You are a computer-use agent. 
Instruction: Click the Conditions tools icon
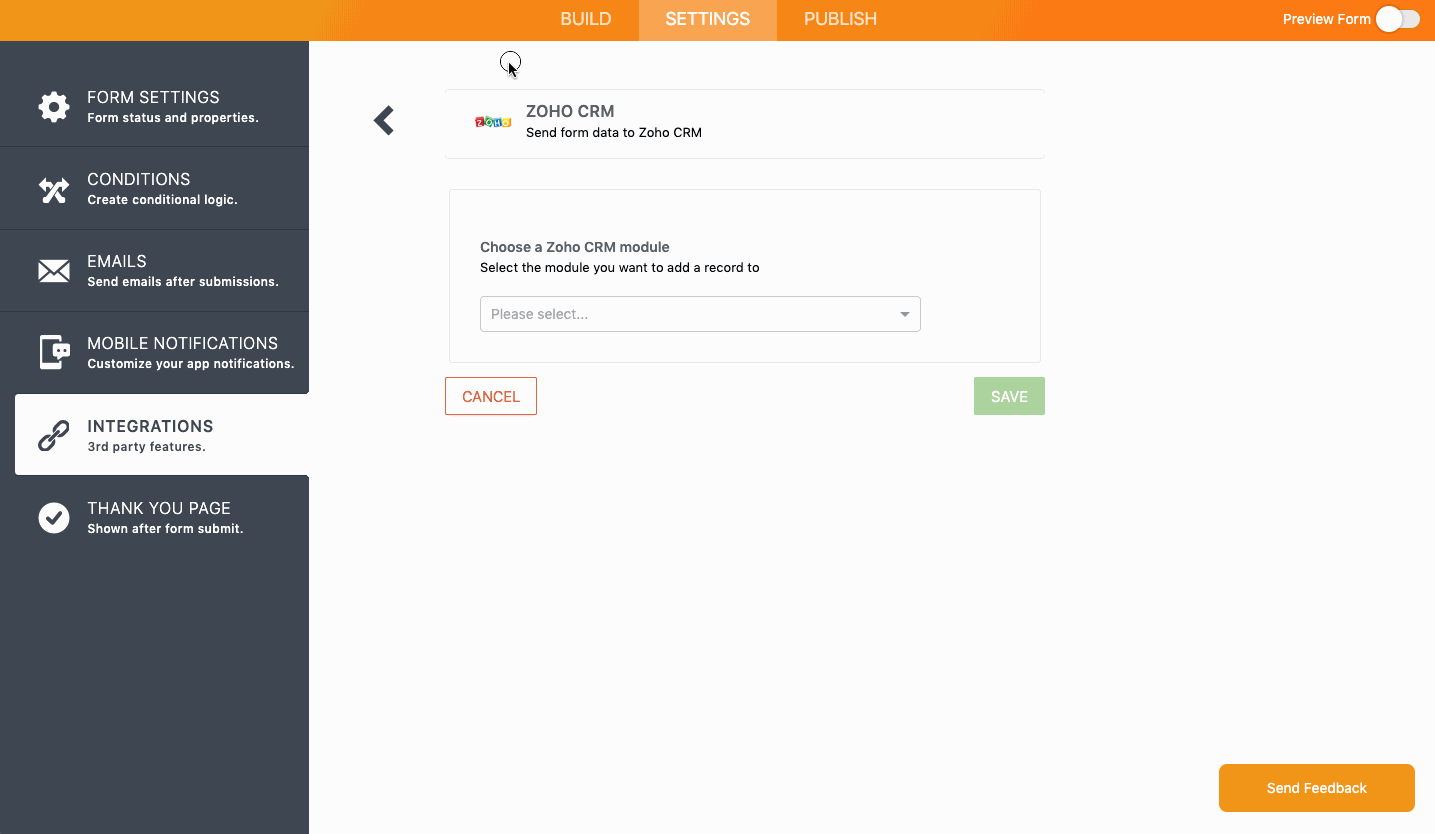[x=54, y=189]
